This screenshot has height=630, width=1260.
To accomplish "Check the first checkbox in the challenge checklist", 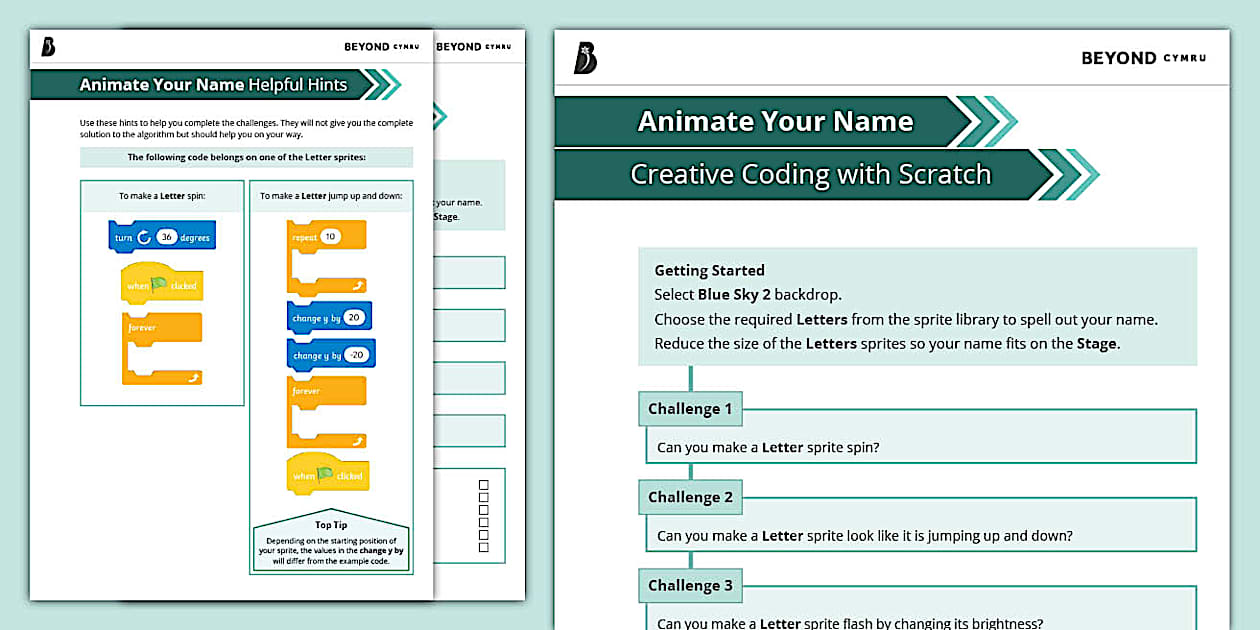I will coord(483,483).
